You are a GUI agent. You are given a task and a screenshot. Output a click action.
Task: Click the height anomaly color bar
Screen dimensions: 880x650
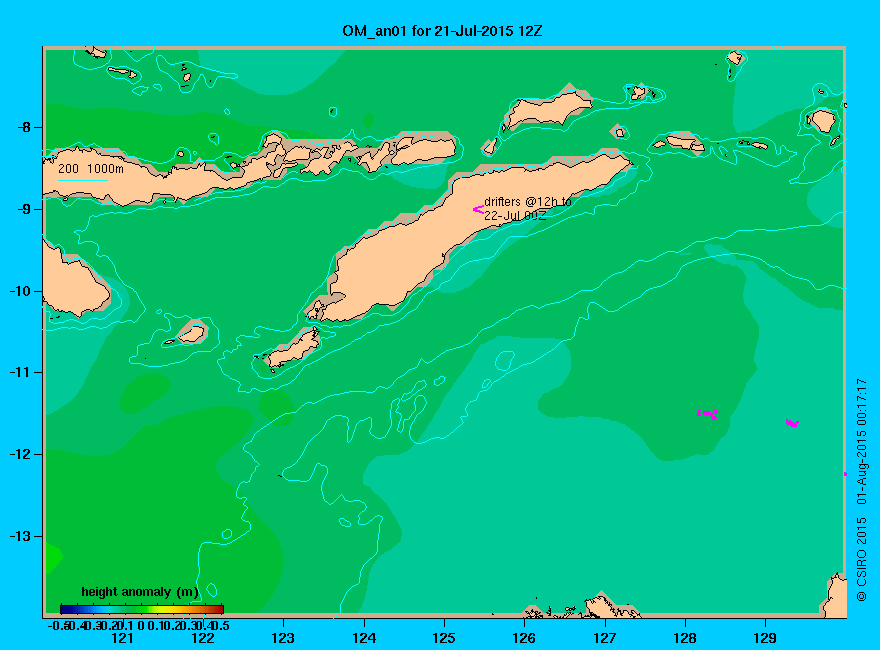142,609
